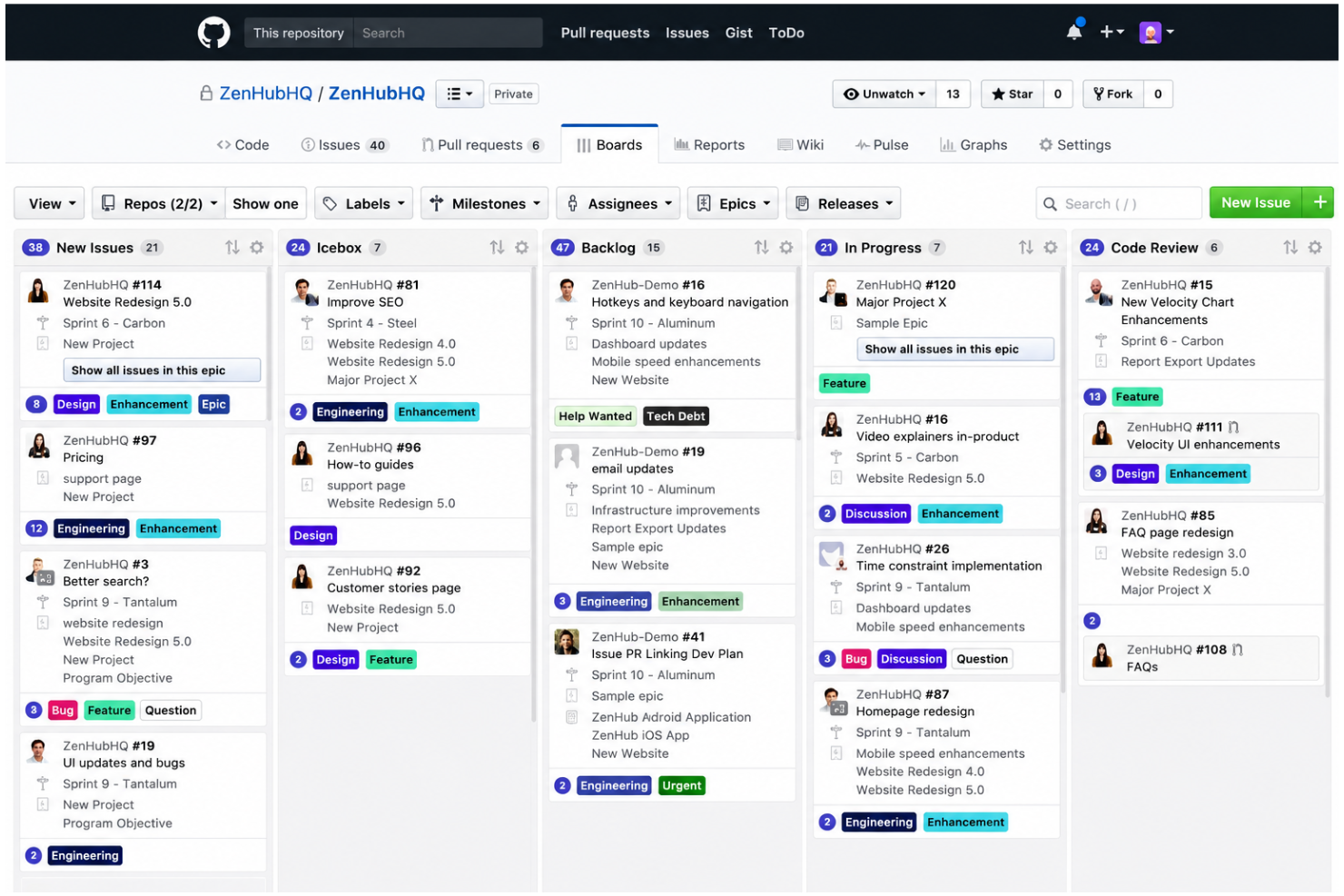Fork the repository
The width and height of the screenshot is (1344, 896).
[1112, 94]
